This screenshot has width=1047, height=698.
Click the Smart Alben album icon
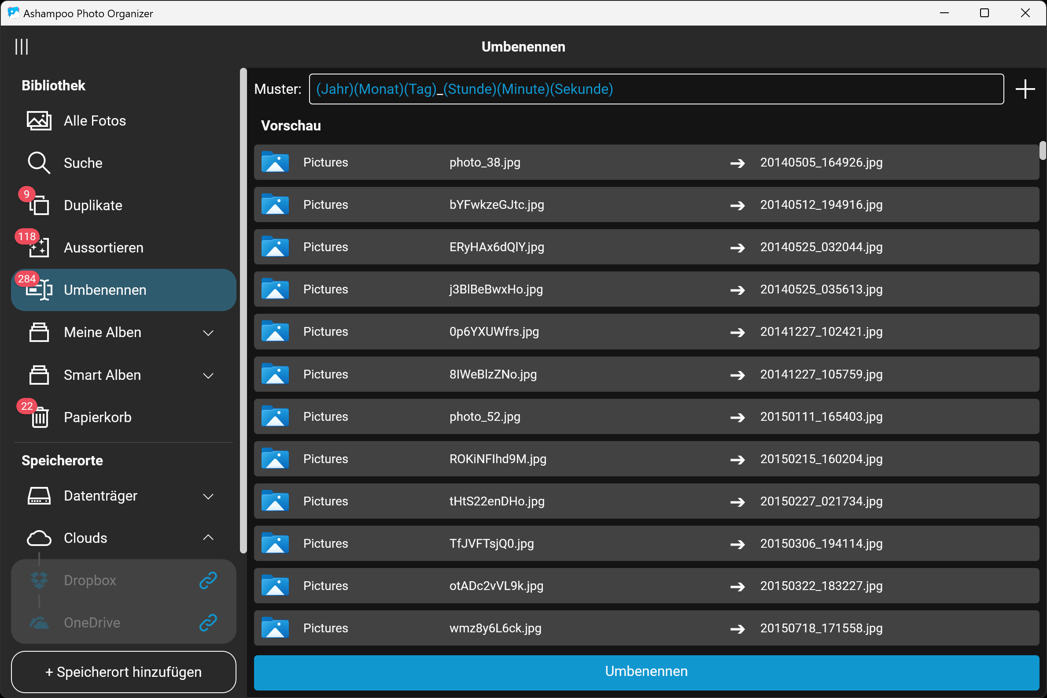coord(39,375)
